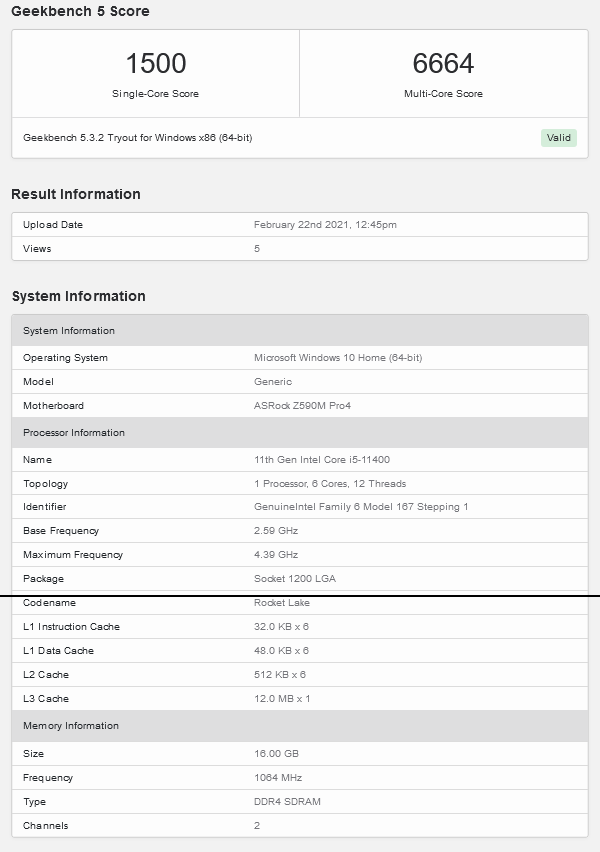Click the Views count value 5
The height and width of the screenshot is (852, 600).
pos(256,248)
